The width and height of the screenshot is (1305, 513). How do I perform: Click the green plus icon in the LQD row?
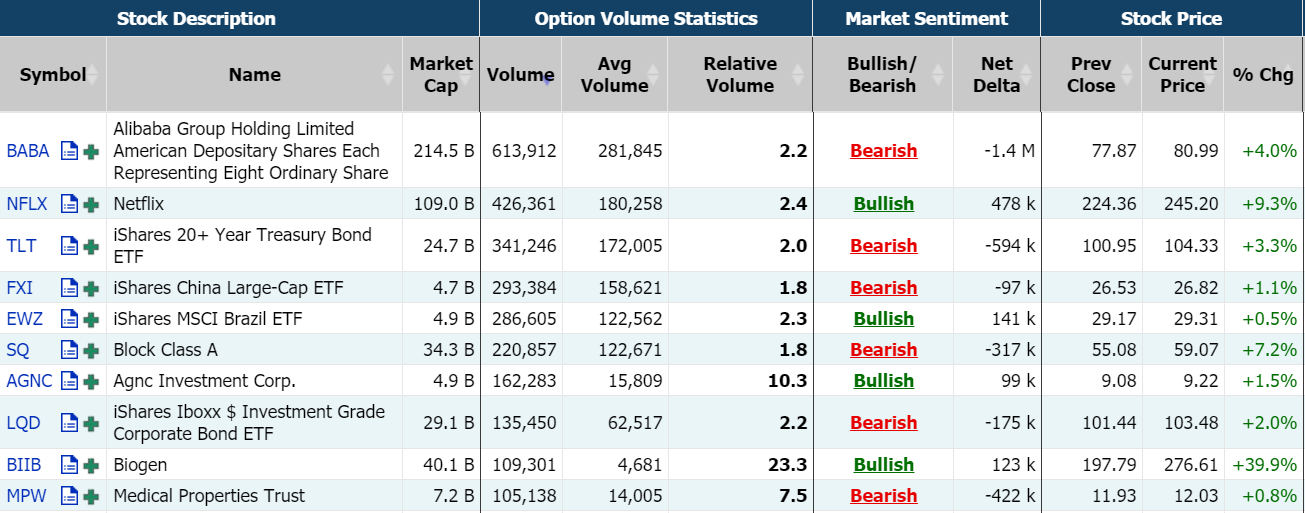point(91,423)
